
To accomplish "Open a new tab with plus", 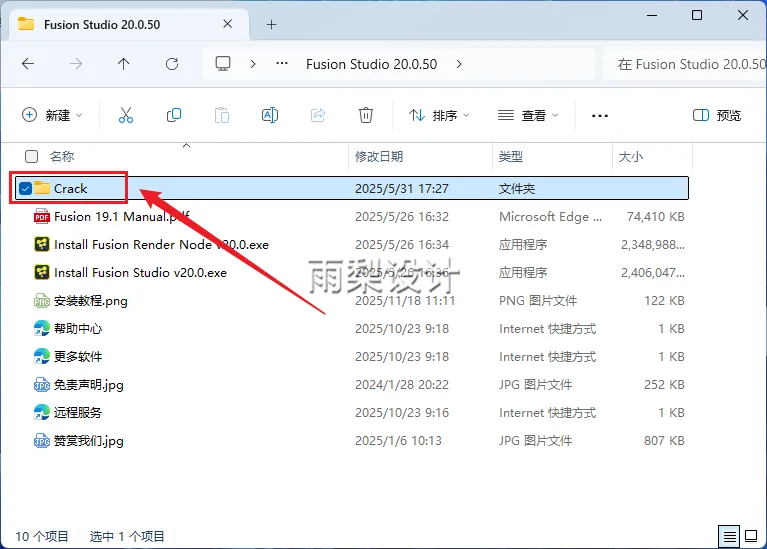I will tap(271, 24).
